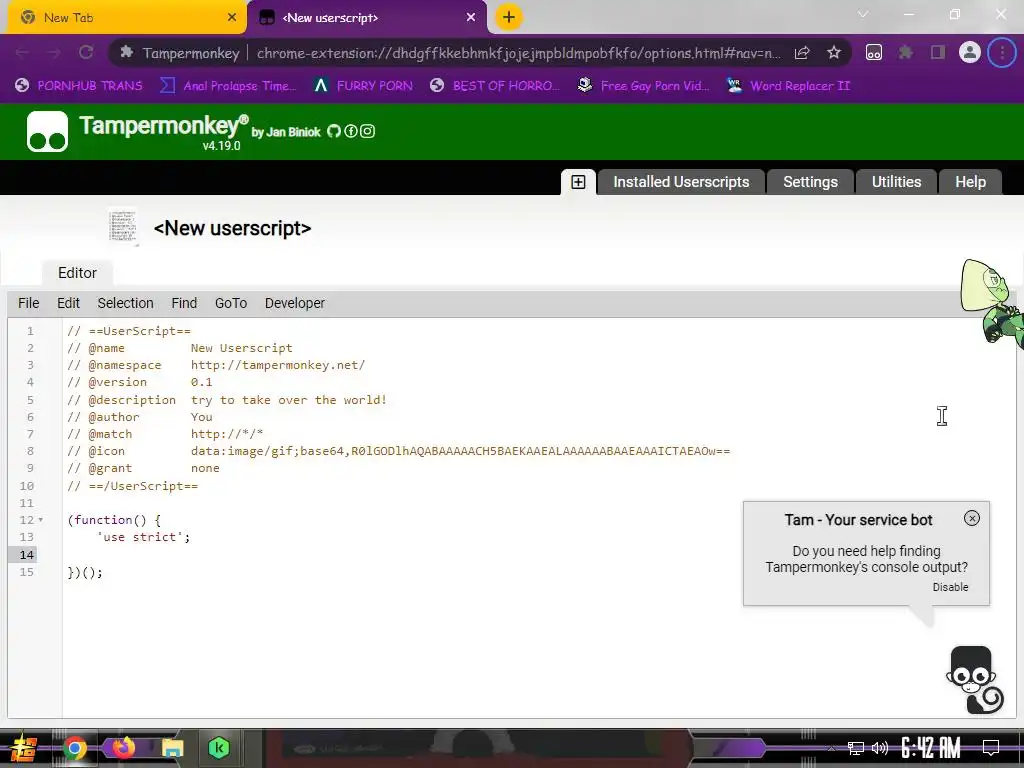Click the userscript thumbnail icon beside title
This screenshot has height=768, width=1024.
(x=123, y=227)
